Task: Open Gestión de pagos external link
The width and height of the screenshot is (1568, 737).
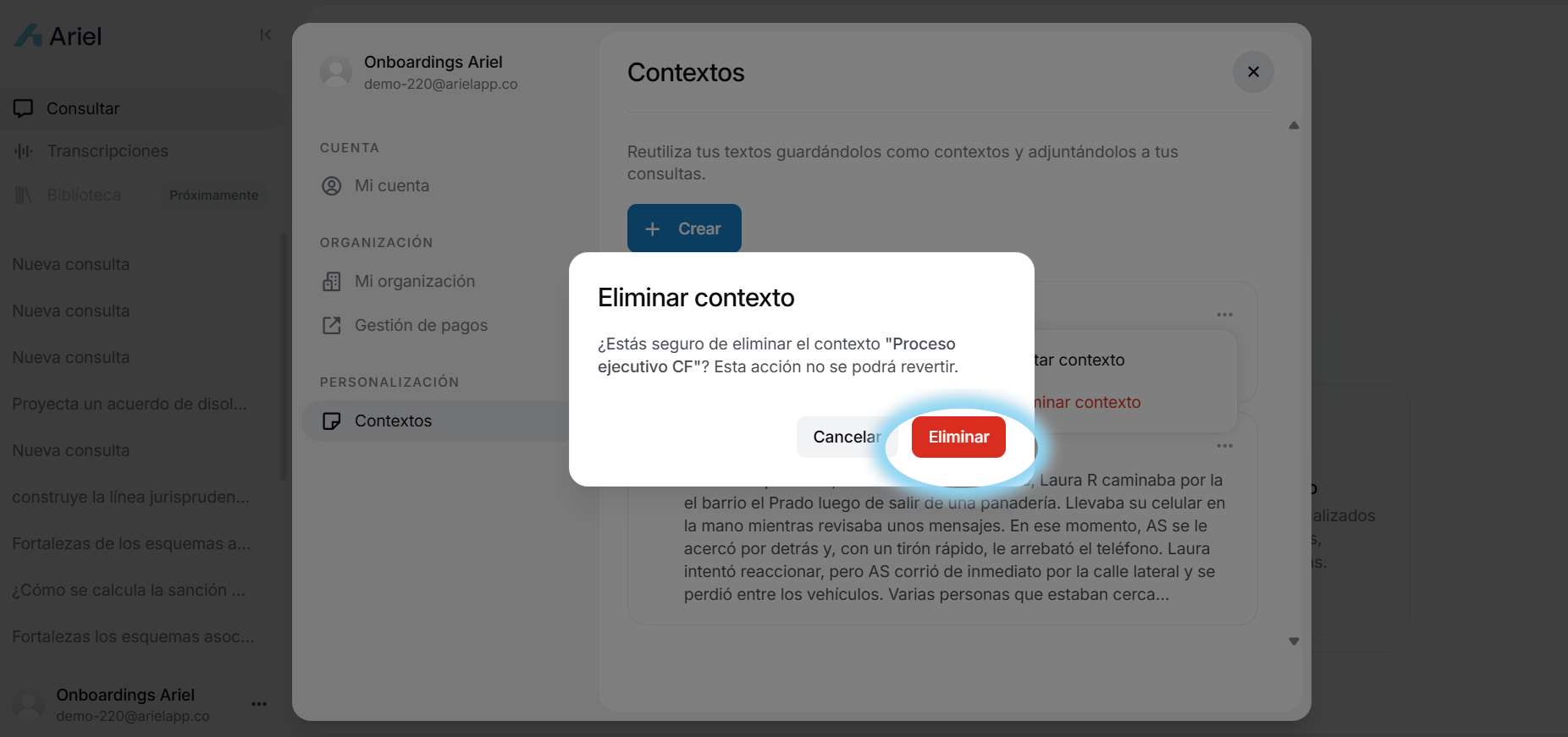Action: (332, 325)
